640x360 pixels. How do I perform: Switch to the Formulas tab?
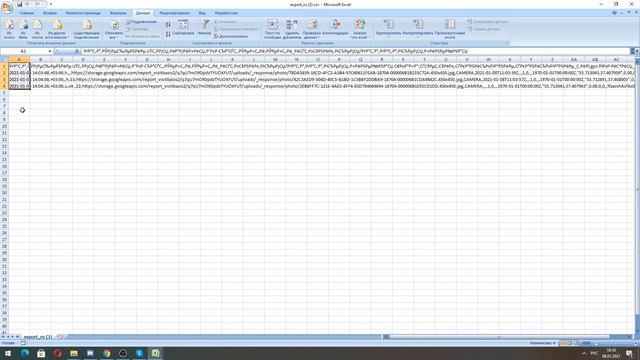click(118, 13)
